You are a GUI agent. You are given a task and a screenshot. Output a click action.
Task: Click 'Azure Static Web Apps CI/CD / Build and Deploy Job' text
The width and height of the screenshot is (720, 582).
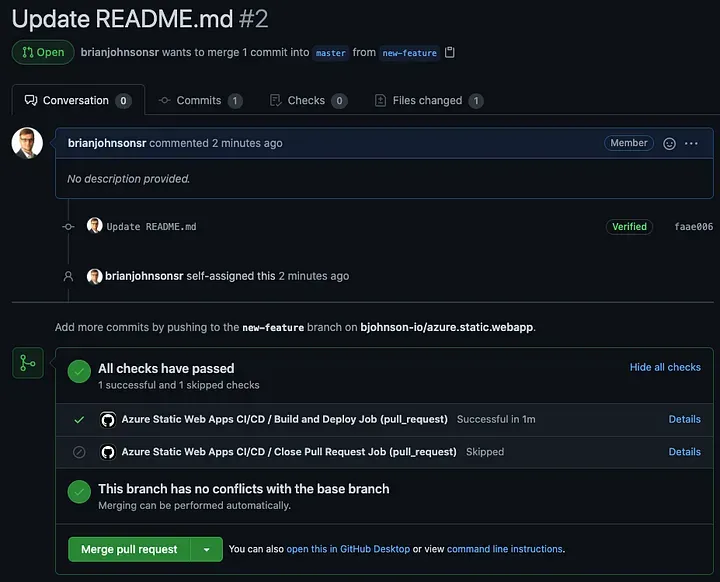285,419
